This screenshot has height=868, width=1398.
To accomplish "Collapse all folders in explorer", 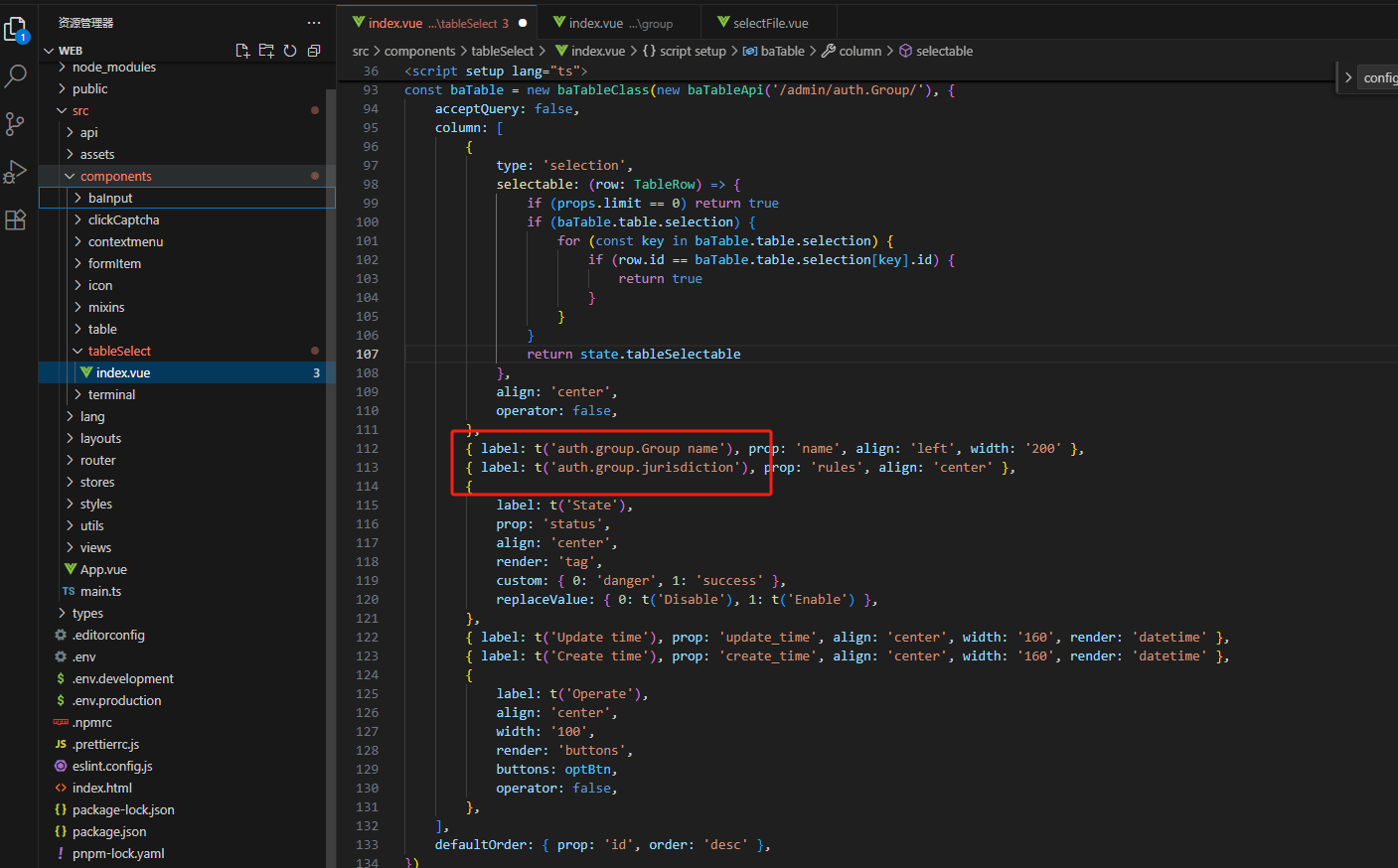I will (314, 51).
